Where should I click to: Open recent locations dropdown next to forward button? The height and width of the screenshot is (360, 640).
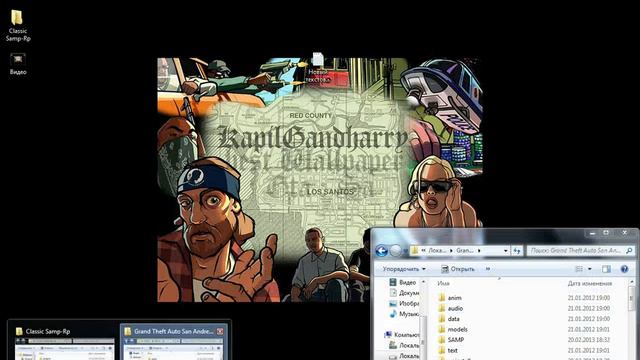click(x=405, y=251)
